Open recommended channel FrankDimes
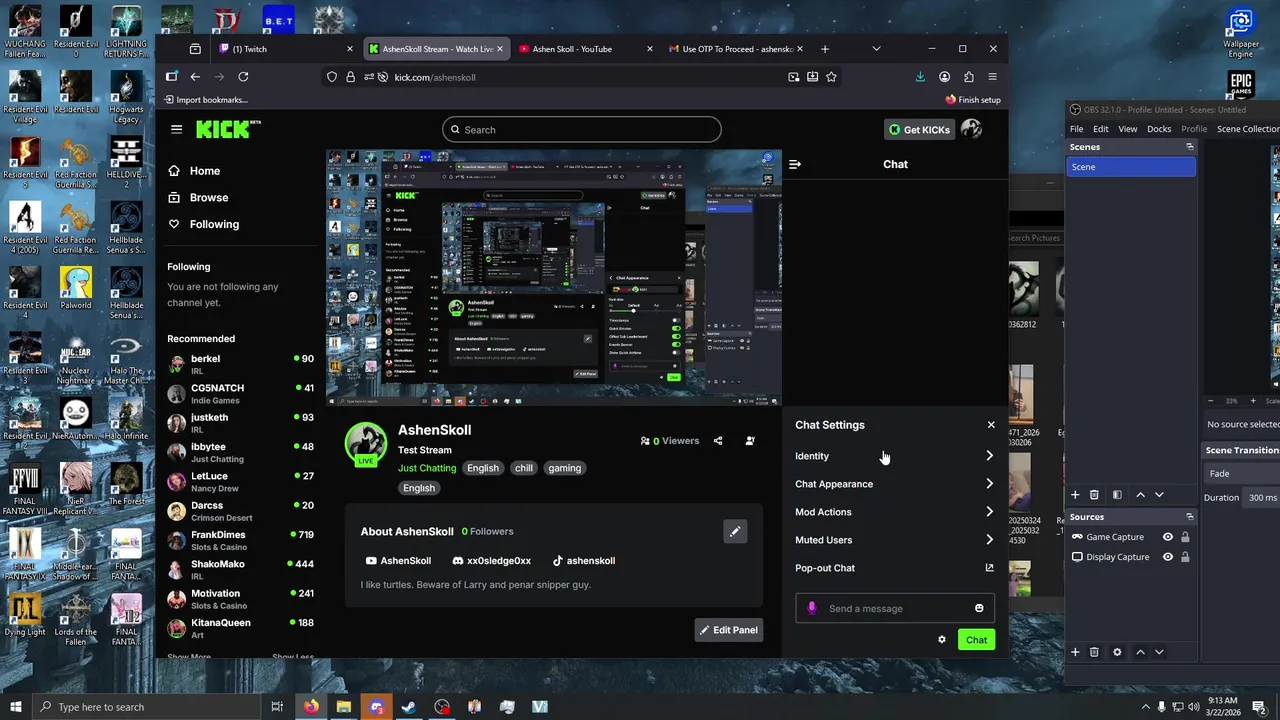Viewport: 1280px width, 720px height. [240, 540]
